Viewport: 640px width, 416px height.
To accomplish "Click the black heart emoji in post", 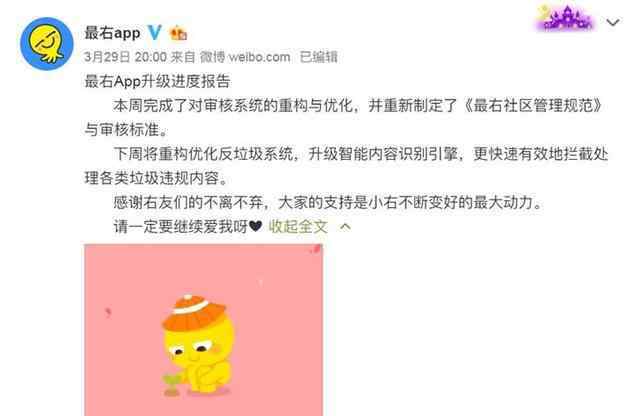I will tap(256, 226).
